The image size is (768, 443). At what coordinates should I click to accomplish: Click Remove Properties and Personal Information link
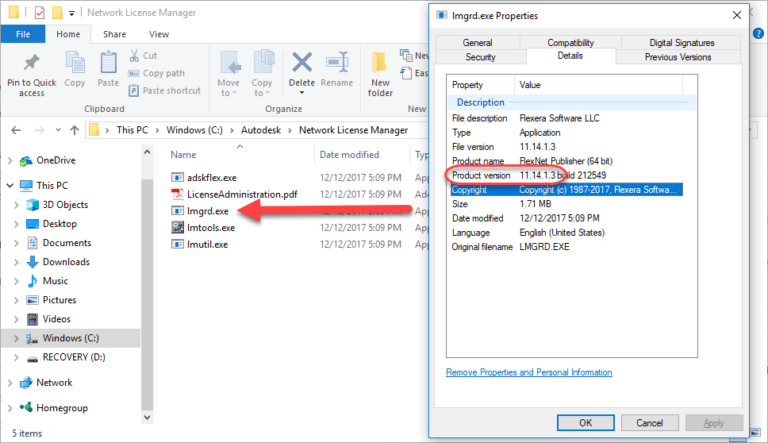click(528, 372)
